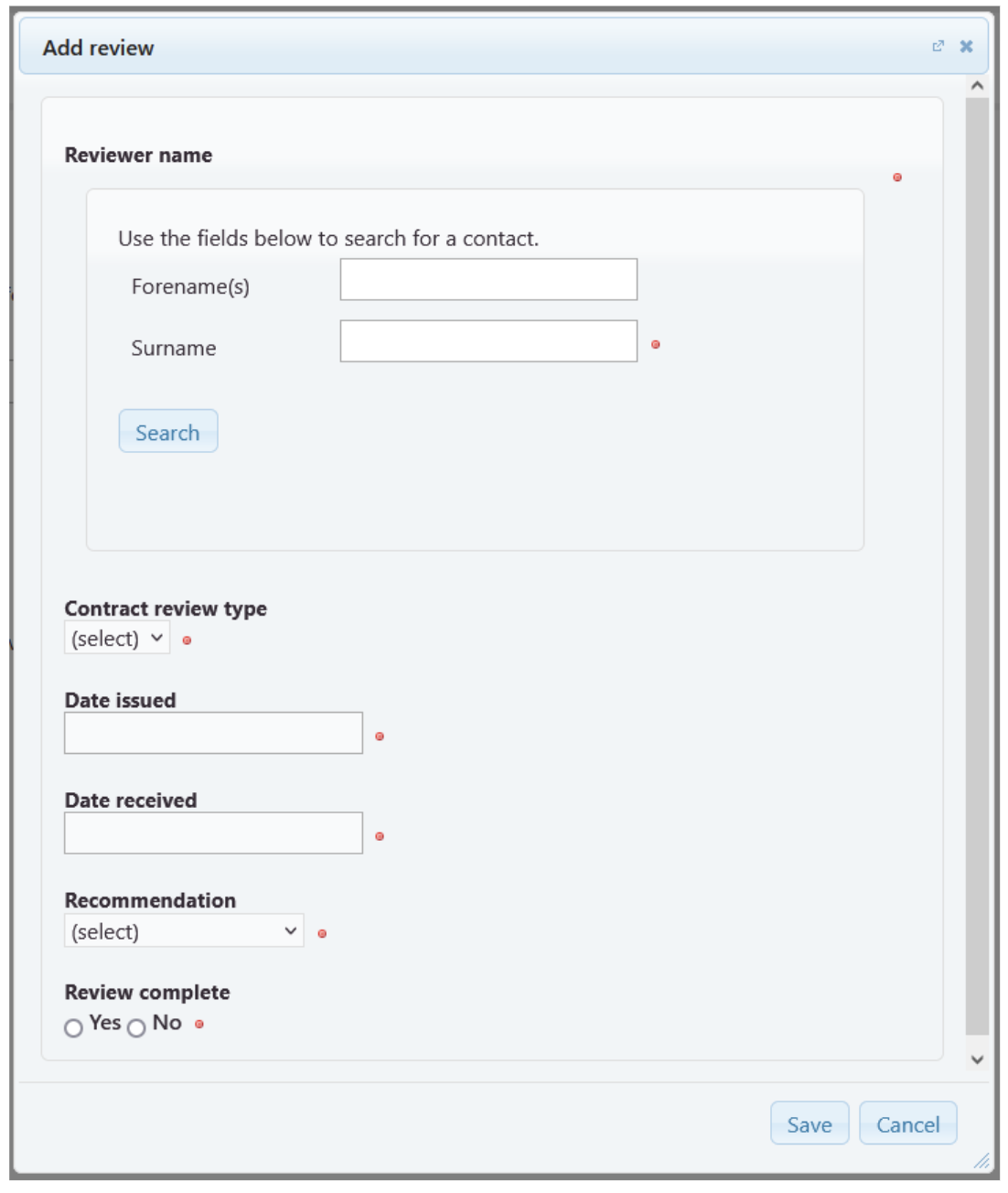Click the required indicator next to Date received
This screenshot has height=1193, width=1008.
380,836
